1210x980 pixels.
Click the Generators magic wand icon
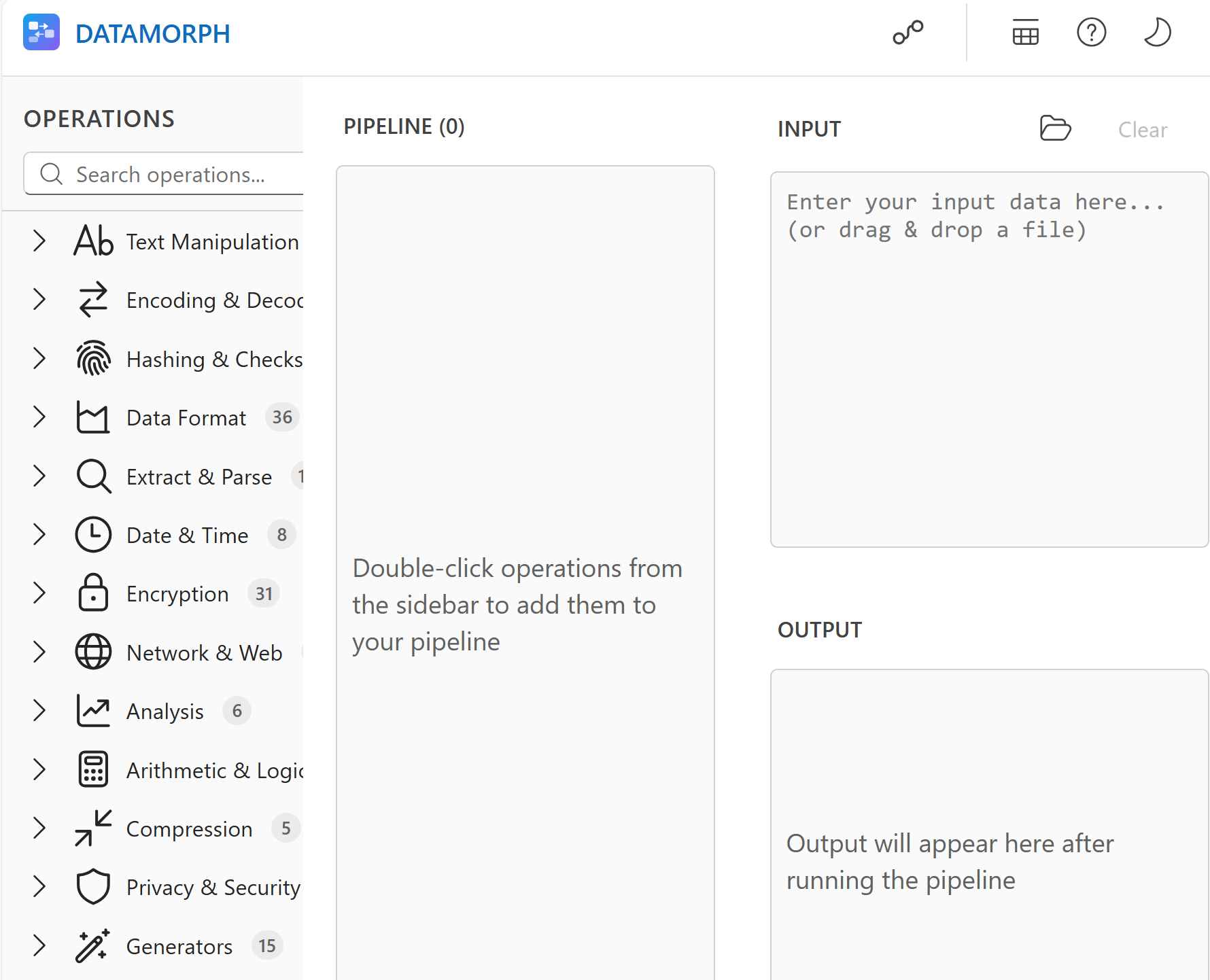[93, 946]
